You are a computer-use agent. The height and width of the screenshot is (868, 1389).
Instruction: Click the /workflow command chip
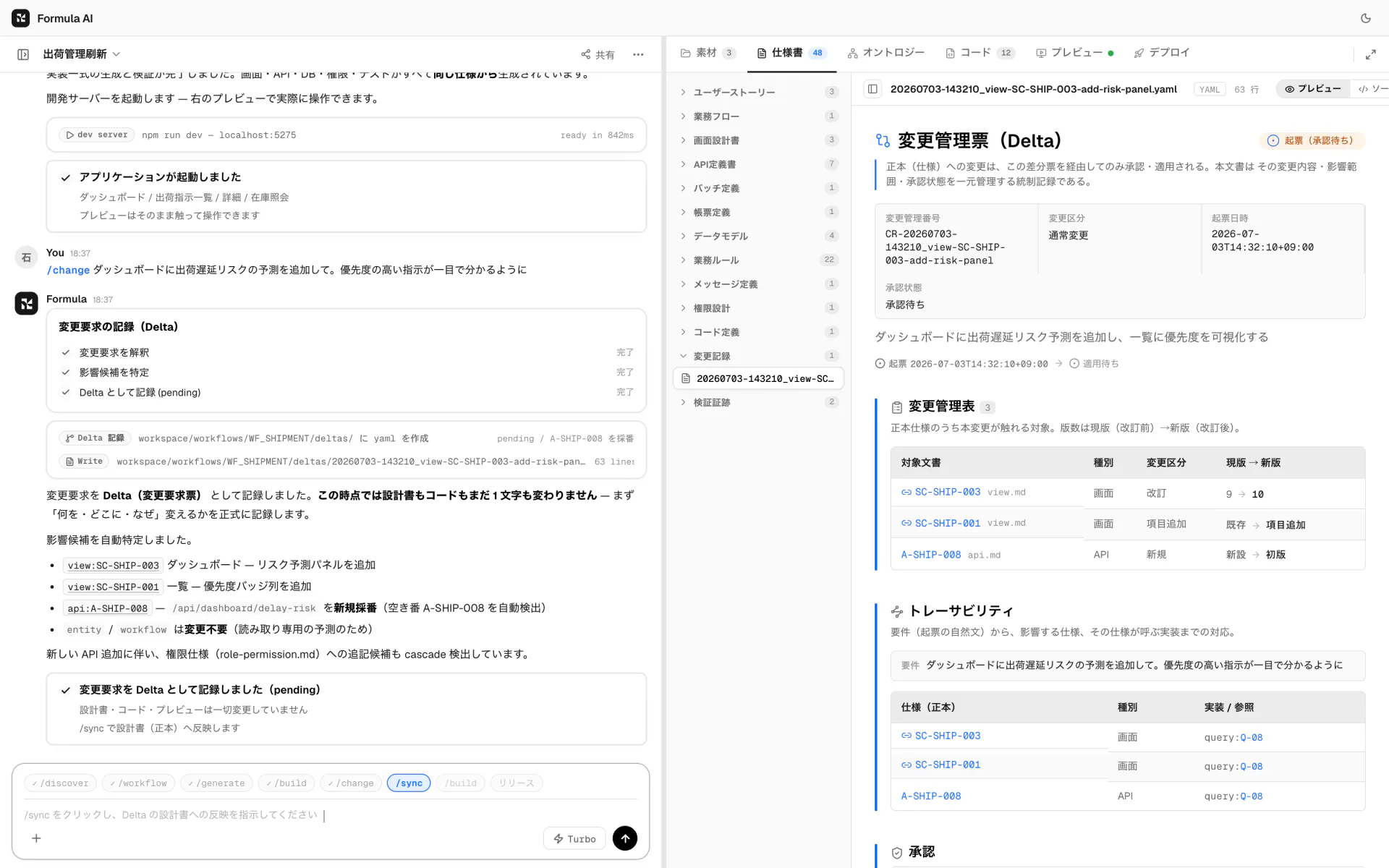pos(138,783)
